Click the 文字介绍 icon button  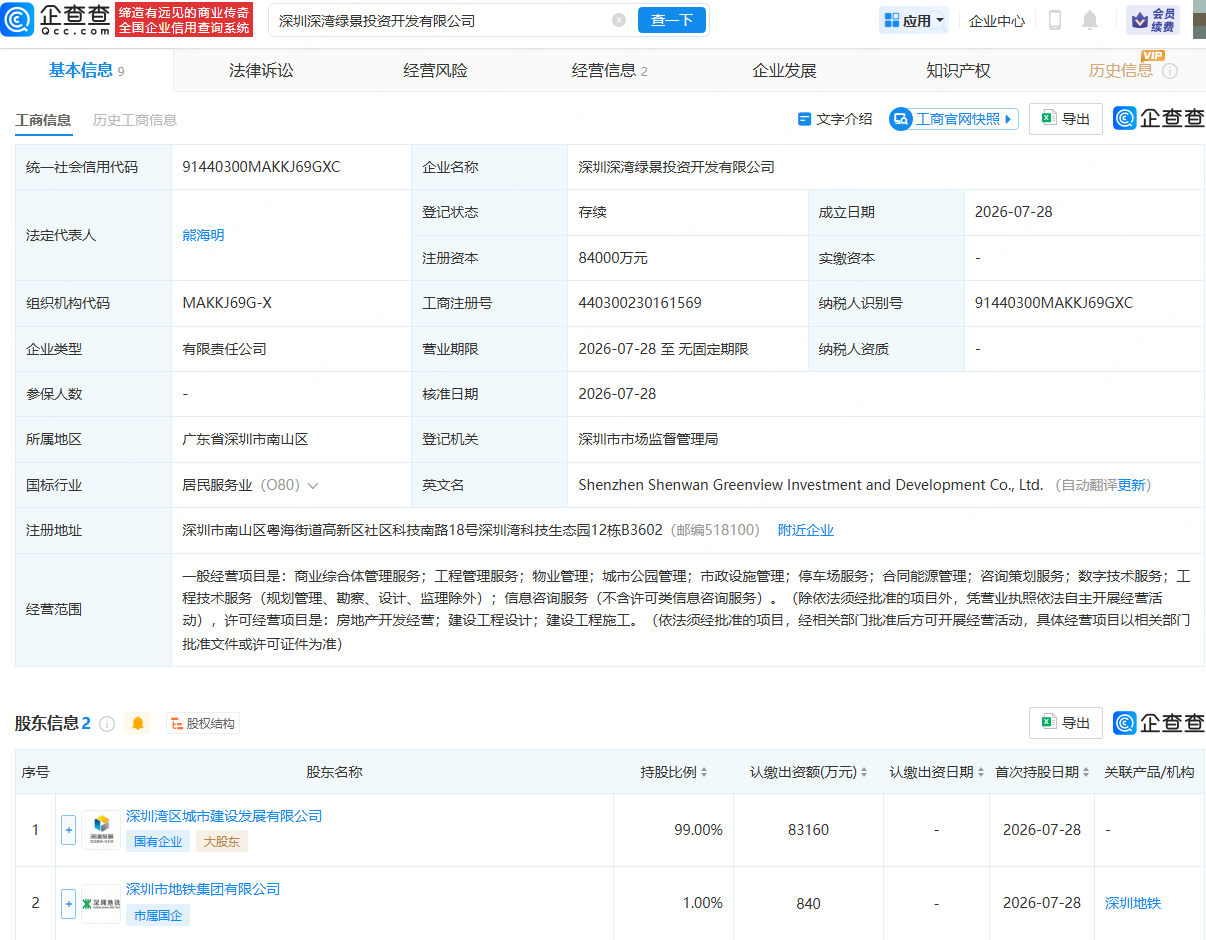pyautogui.click(x=835, y=119)
